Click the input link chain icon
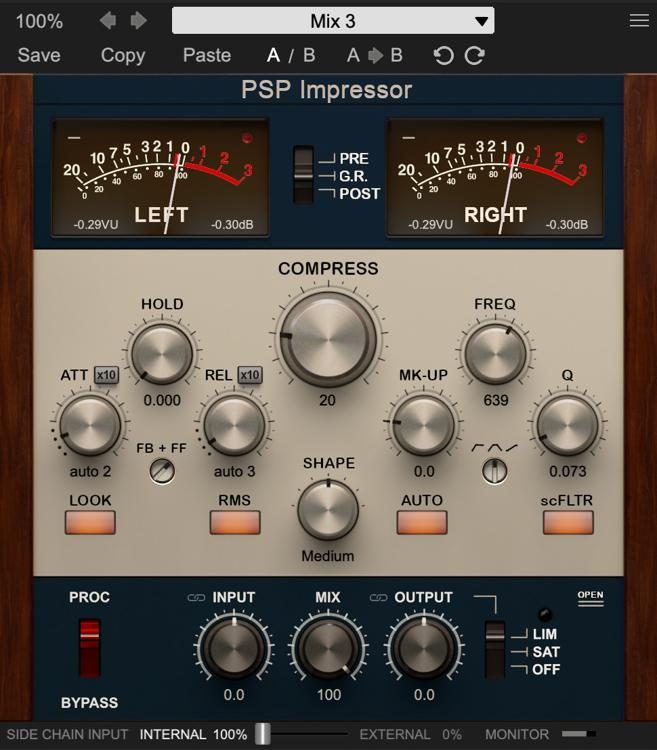This screenshot has height=750, width=657. coord(196,598)
